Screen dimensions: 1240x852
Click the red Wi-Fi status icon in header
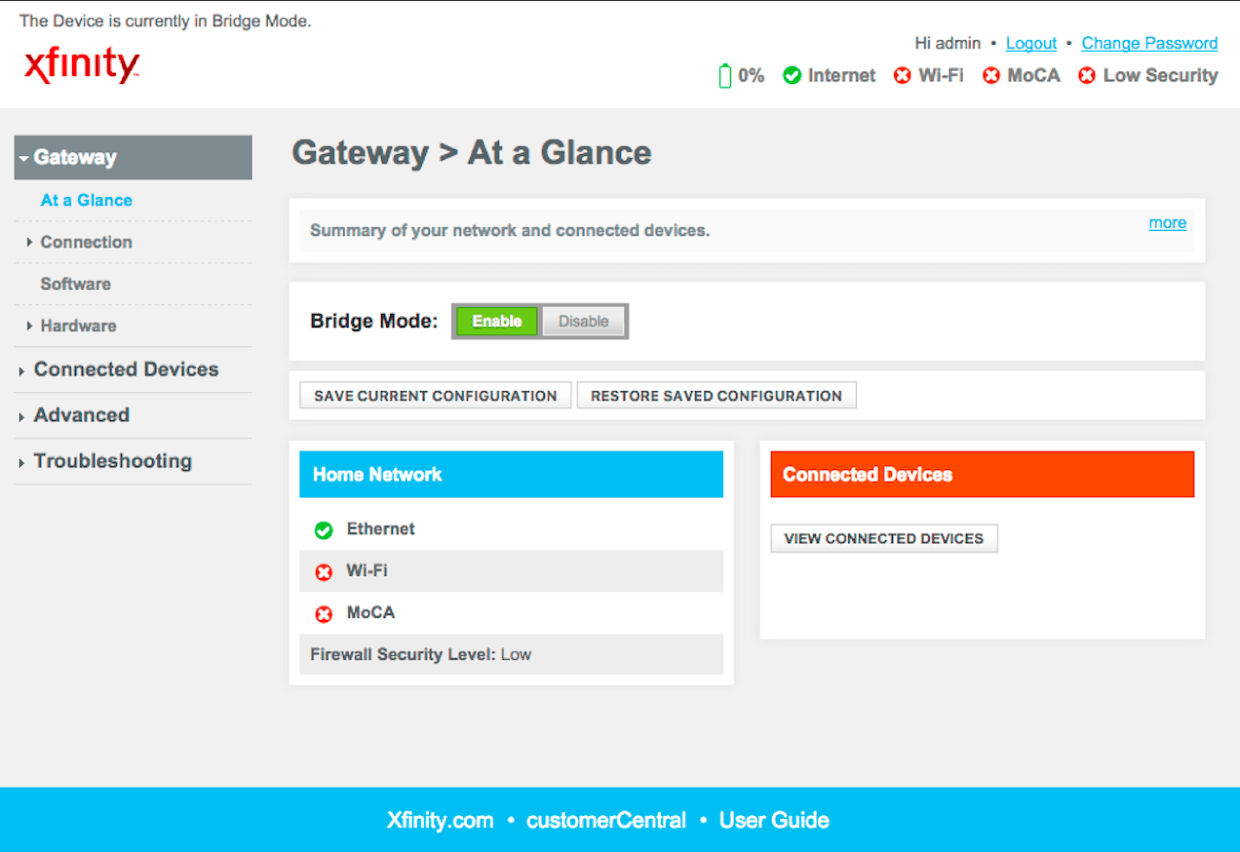(x=902, y=76)
